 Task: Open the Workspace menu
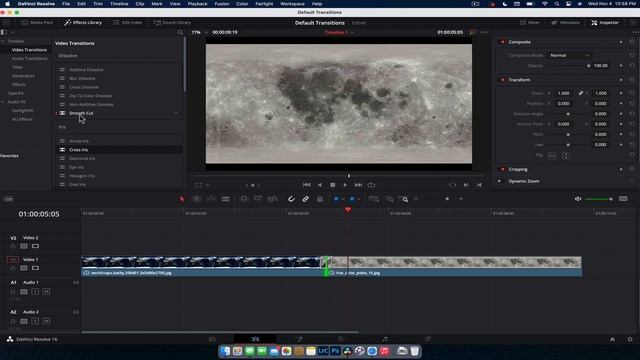(x=292, y=4)
